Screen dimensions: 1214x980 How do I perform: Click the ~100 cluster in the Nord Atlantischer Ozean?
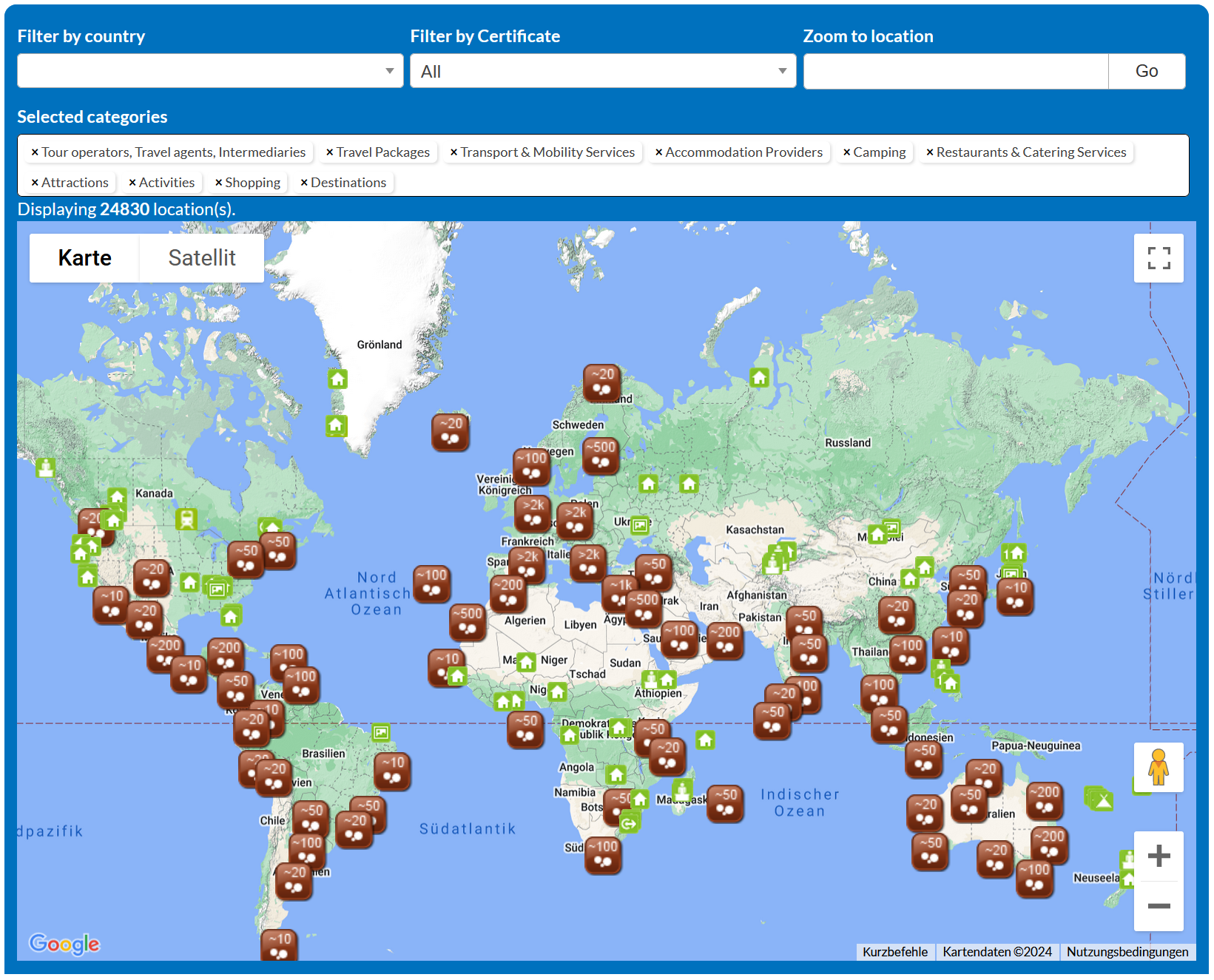coord(432,583)
